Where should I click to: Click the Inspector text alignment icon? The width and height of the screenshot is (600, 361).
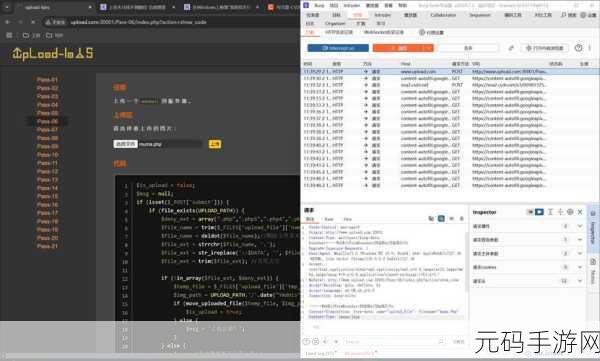click(x=550, y=212)
